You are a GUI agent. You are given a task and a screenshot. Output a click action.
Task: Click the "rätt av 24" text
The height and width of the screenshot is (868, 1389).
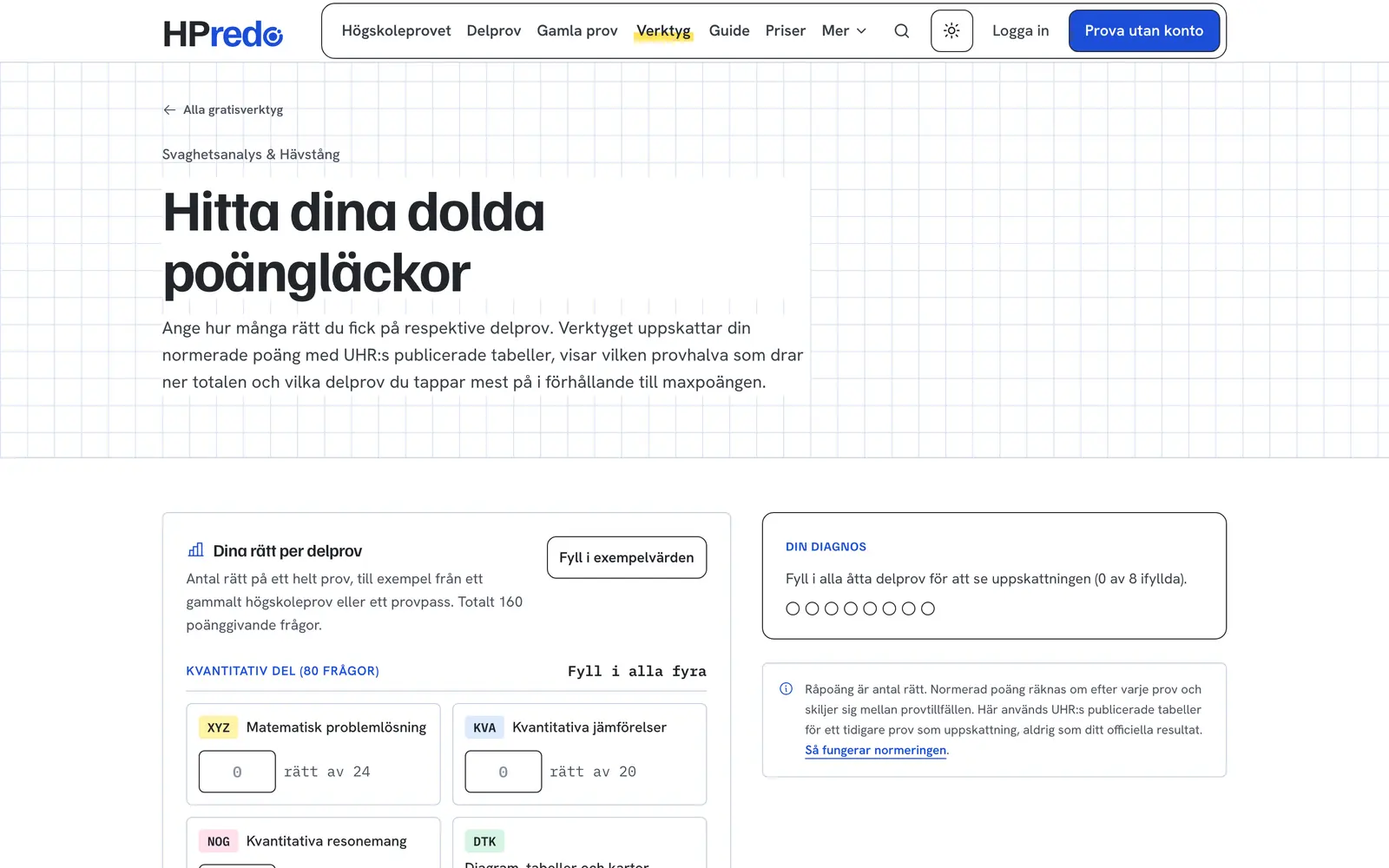pyautogui.click(x=327, y=772)
